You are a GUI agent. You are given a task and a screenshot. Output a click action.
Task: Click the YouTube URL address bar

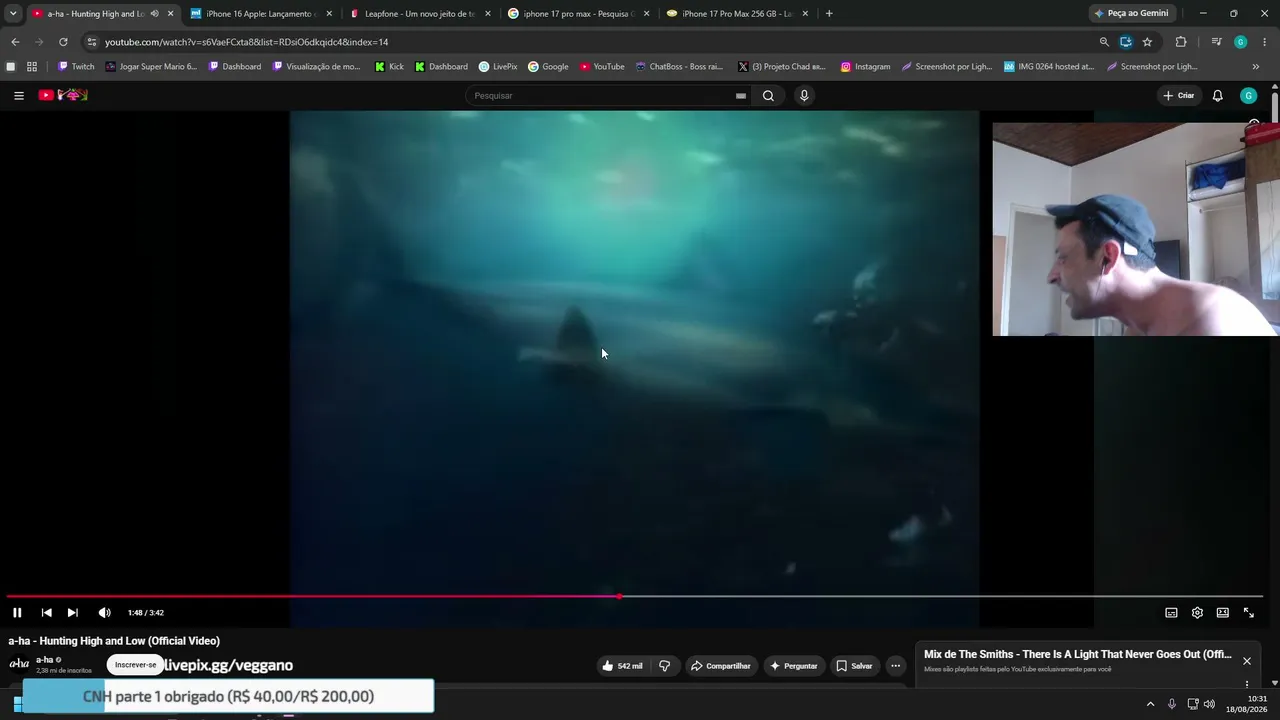pos(590,42)
